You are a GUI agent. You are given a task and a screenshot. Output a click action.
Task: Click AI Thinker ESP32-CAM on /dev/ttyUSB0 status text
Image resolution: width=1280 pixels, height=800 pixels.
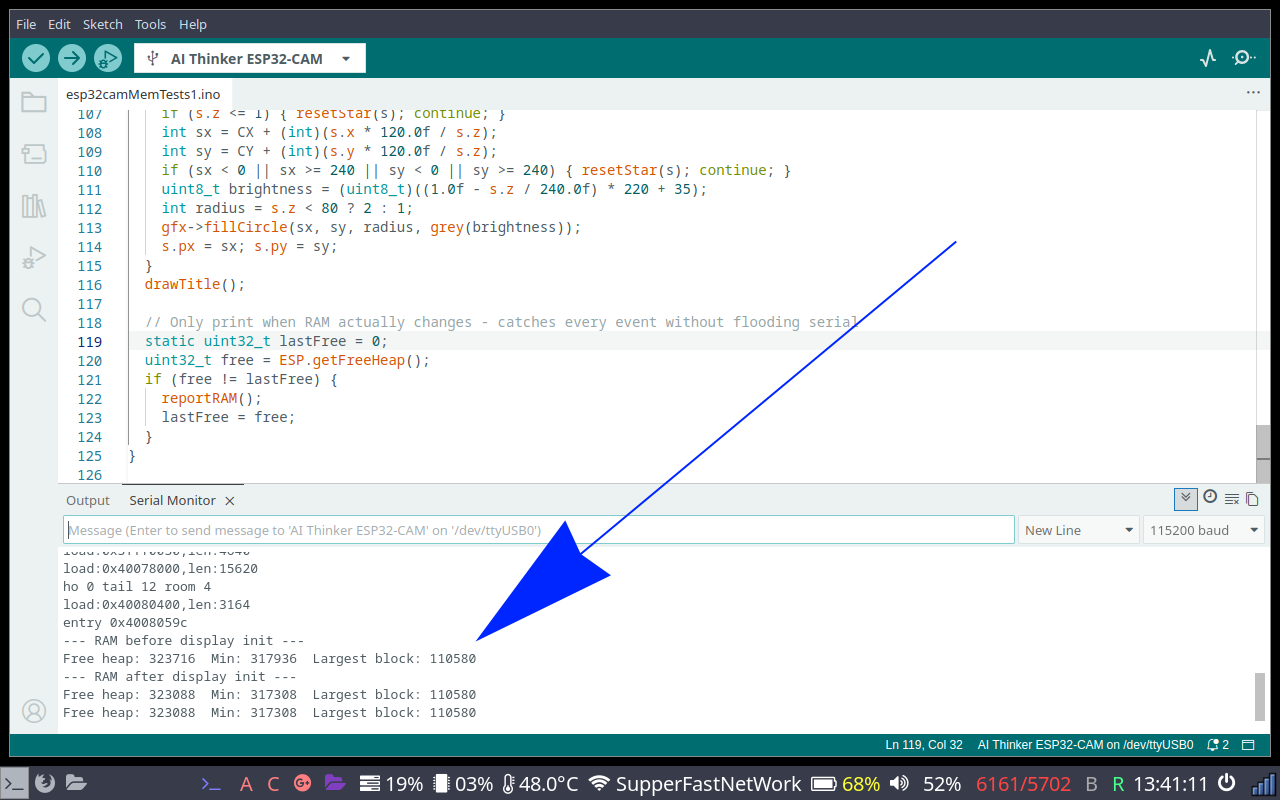pyautogui.click(x=1085, y=745)
